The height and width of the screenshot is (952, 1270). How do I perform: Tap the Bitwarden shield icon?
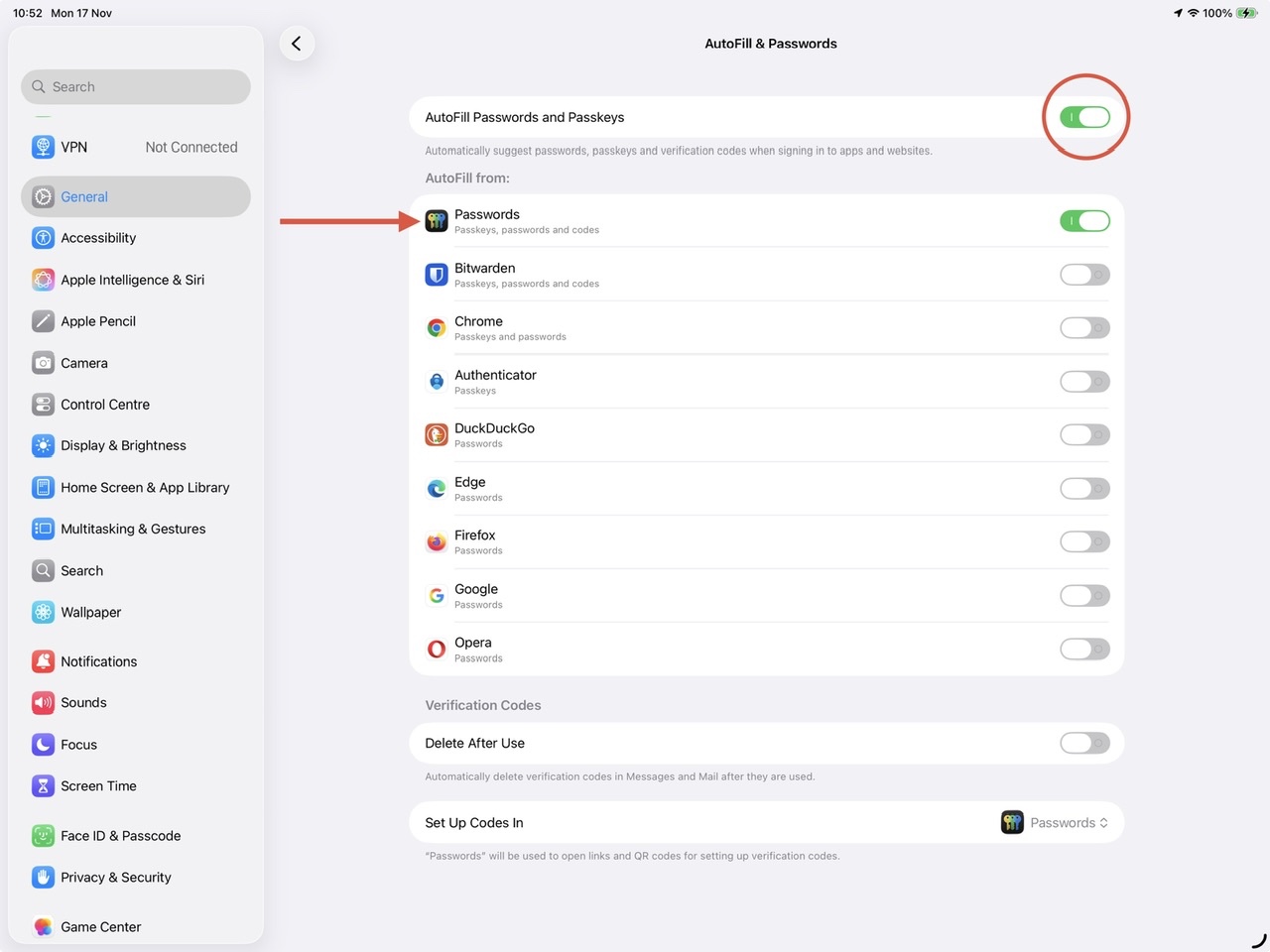pos(437,275)
